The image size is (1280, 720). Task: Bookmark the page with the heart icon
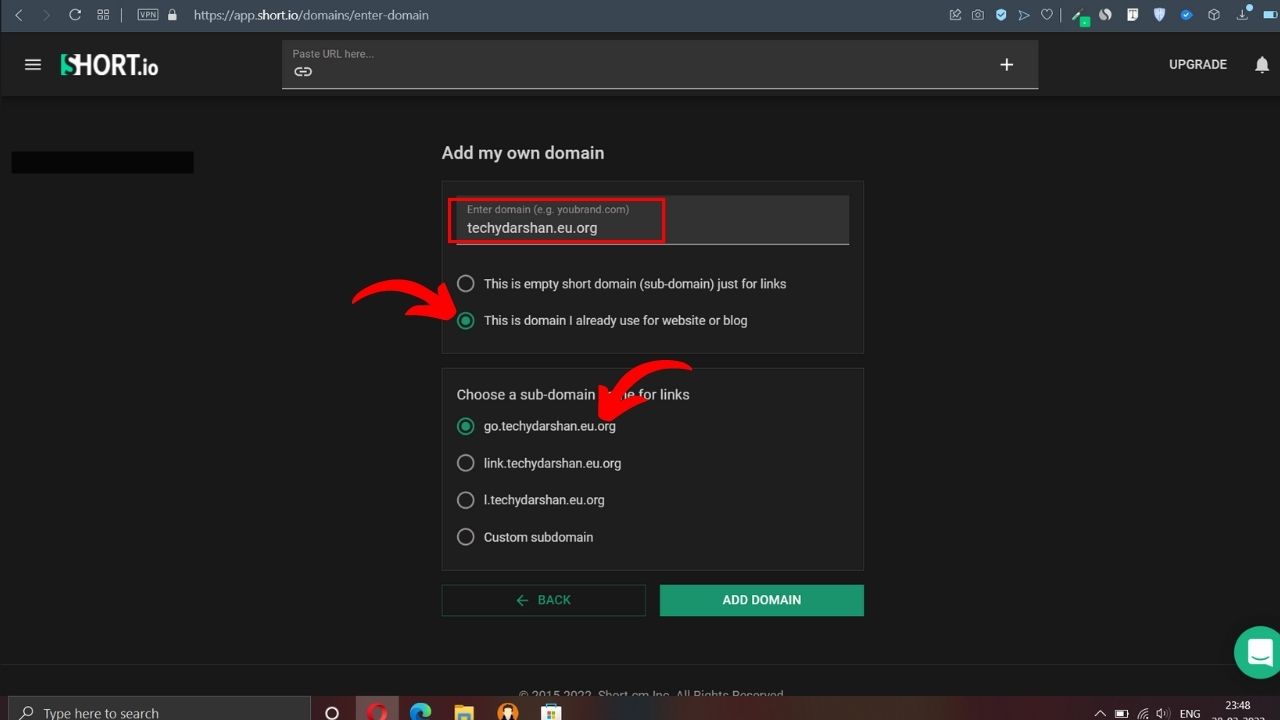[x=1047, y=15]
